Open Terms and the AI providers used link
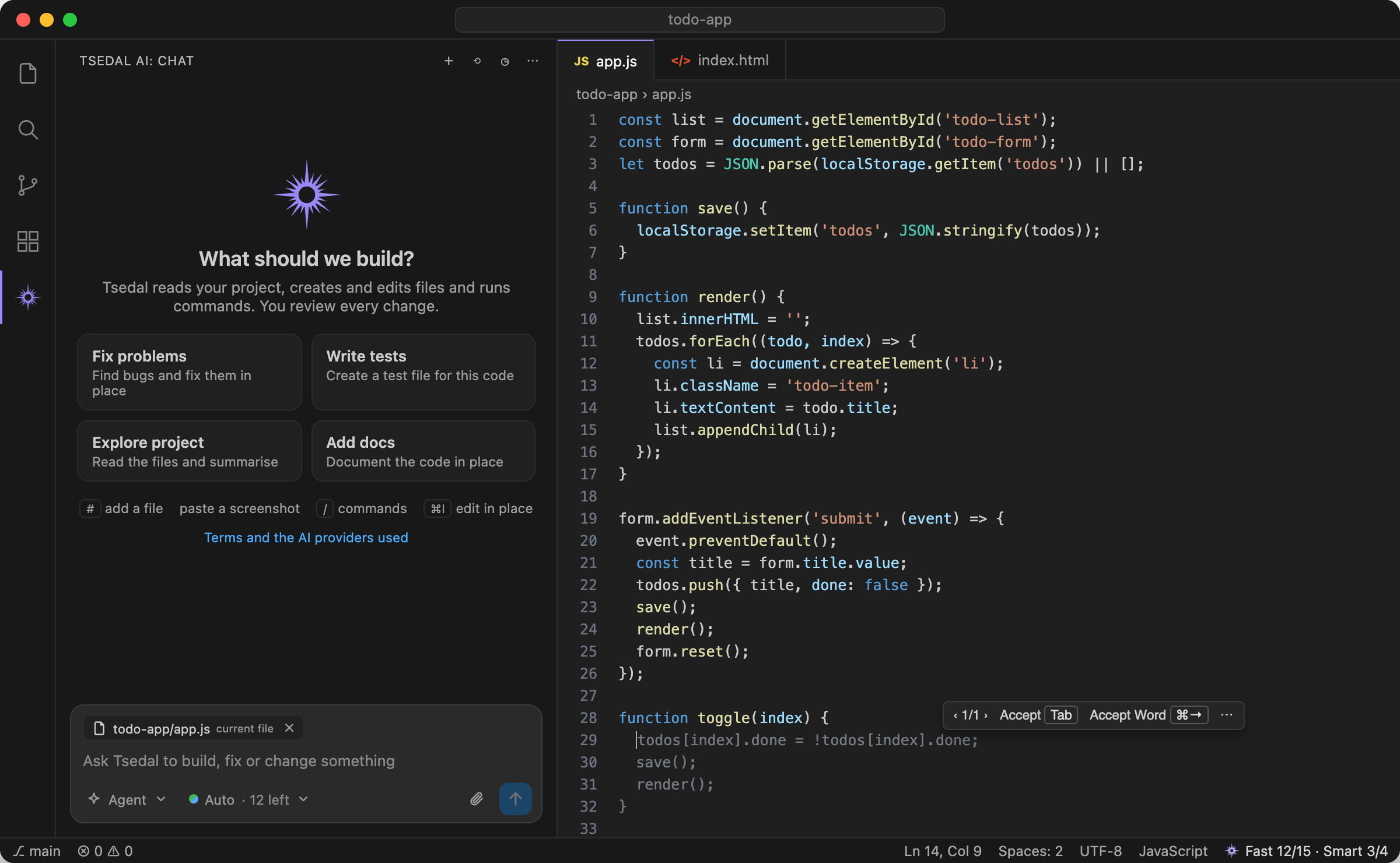 point(306,538)
